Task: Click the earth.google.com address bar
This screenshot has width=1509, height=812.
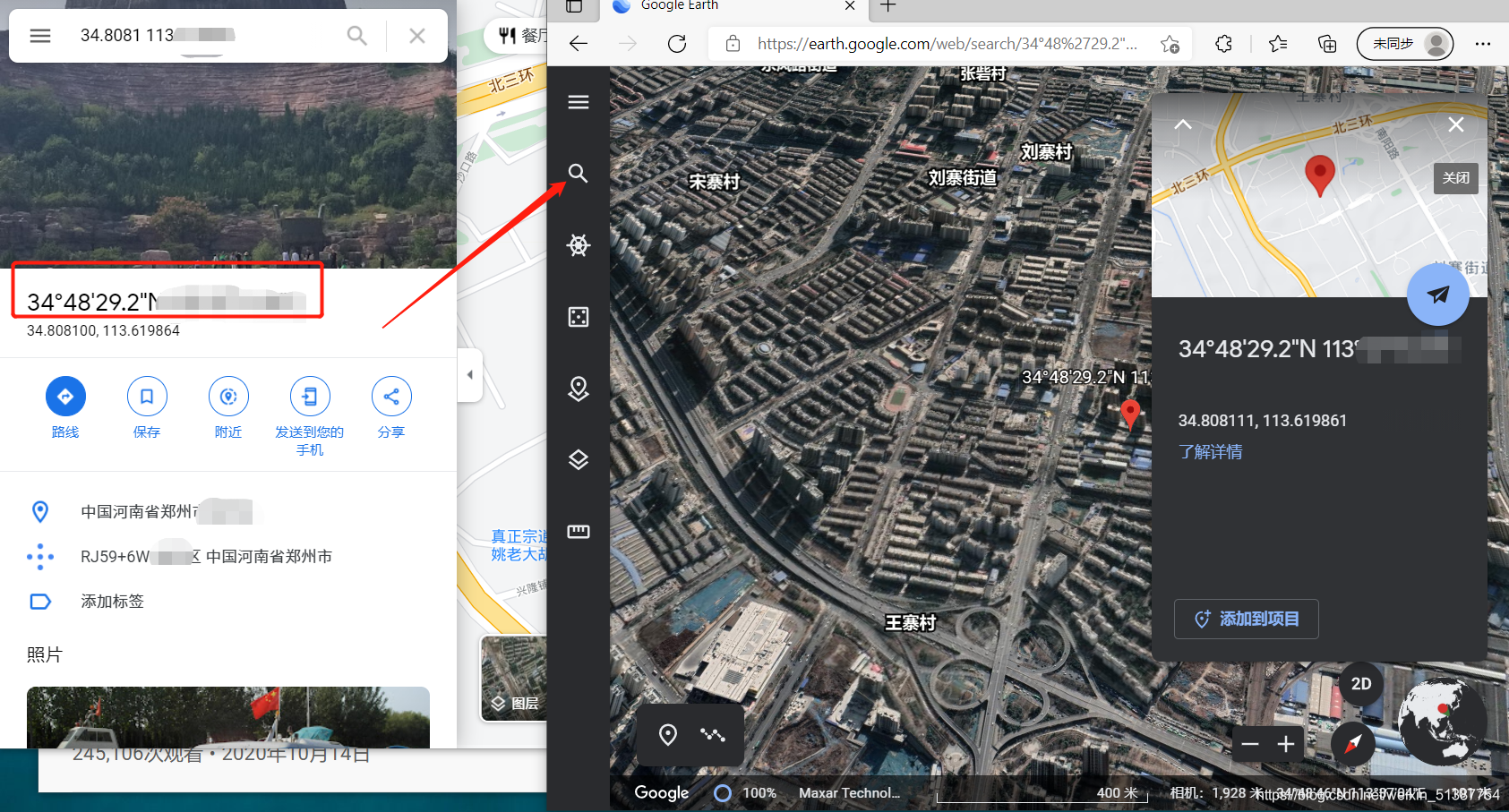Action: (947, 44)
